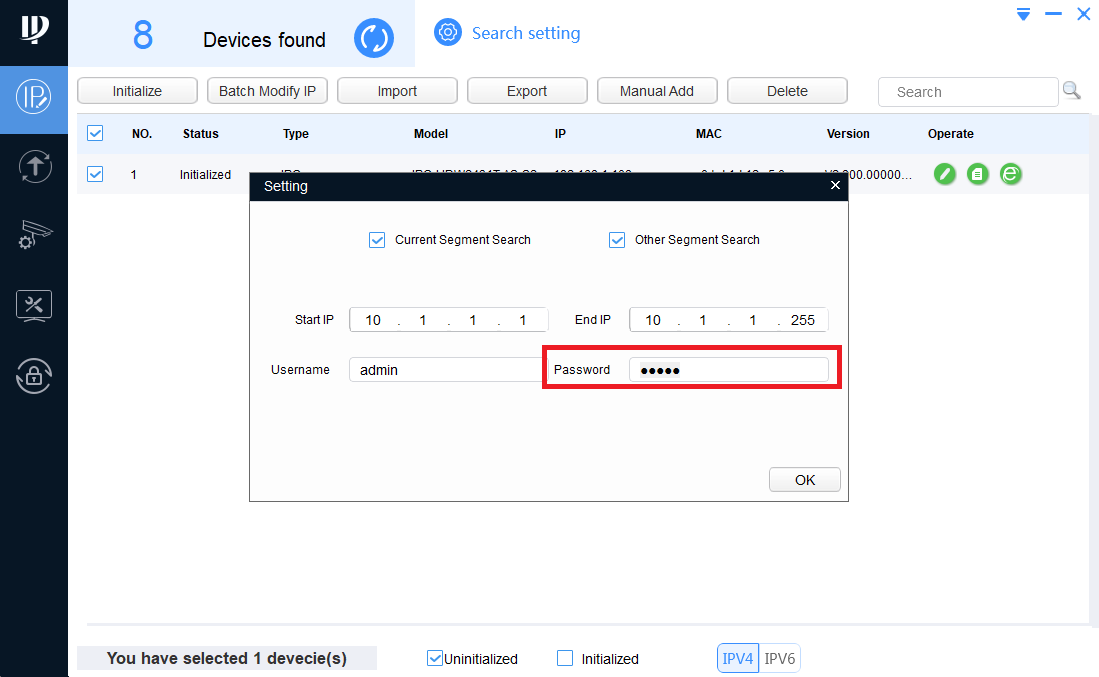Viewport: 1099px width, 677px height.
Task: Click the app logo icon
Action: tap(34, 30)
